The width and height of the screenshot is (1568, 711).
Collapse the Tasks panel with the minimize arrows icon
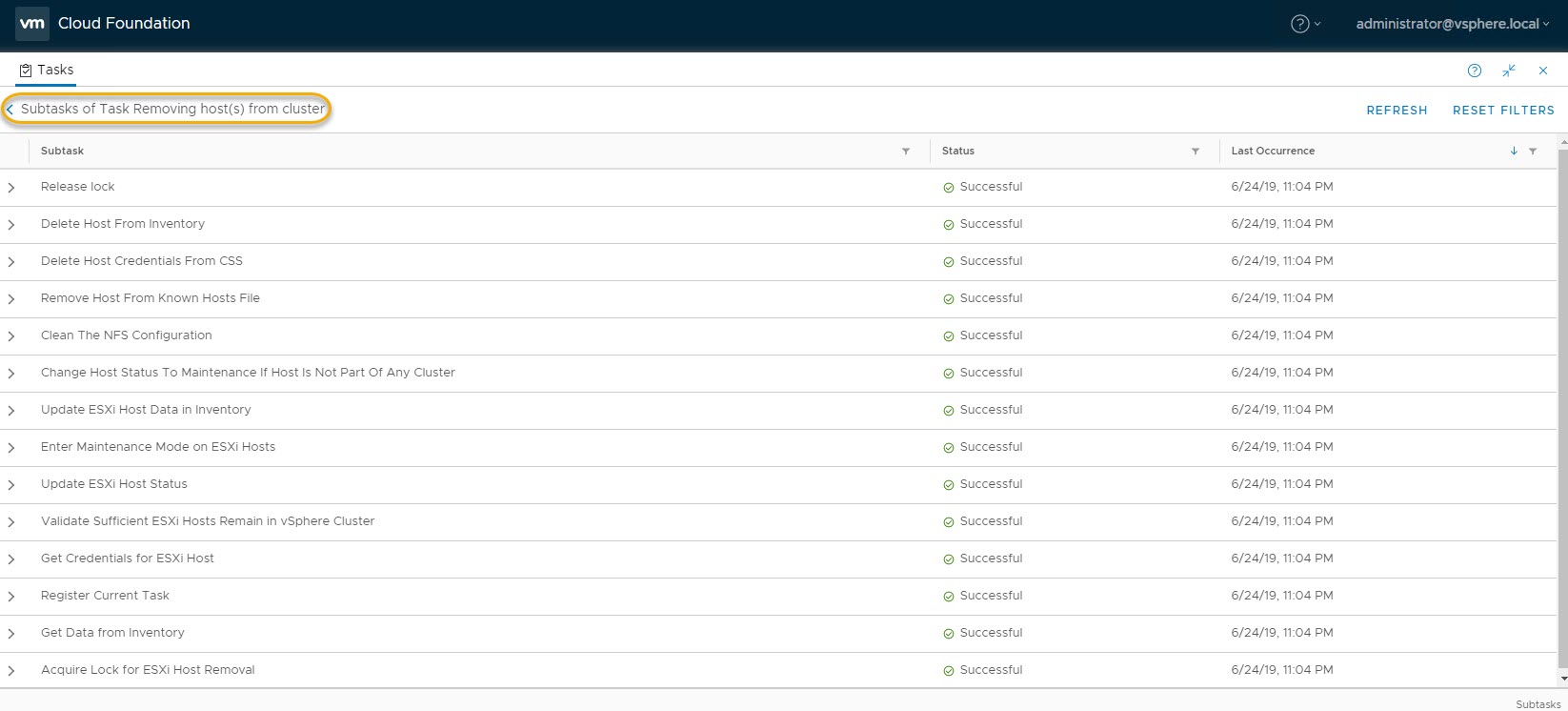pos(1509,71)
